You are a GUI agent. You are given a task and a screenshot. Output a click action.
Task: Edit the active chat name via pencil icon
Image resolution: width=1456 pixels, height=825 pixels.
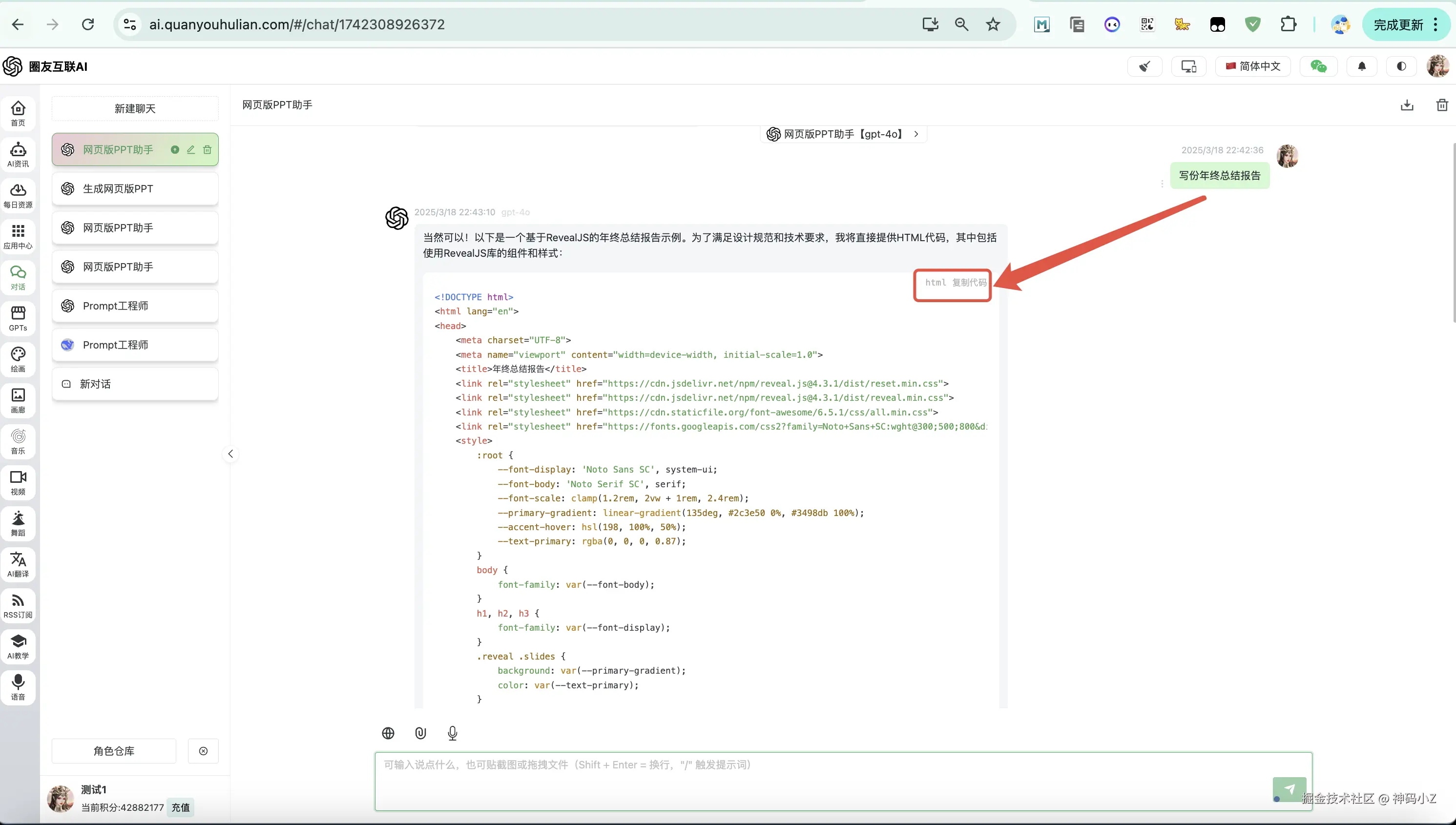pos(191,149)
